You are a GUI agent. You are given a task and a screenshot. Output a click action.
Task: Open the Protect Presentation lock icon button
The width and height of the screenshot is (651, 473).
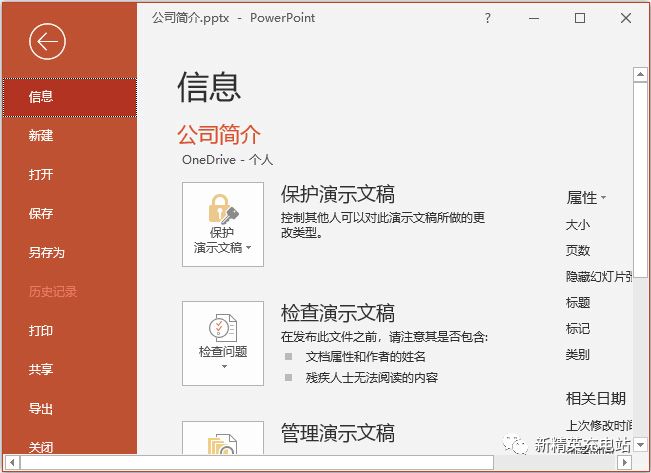[x=223, y=224]
